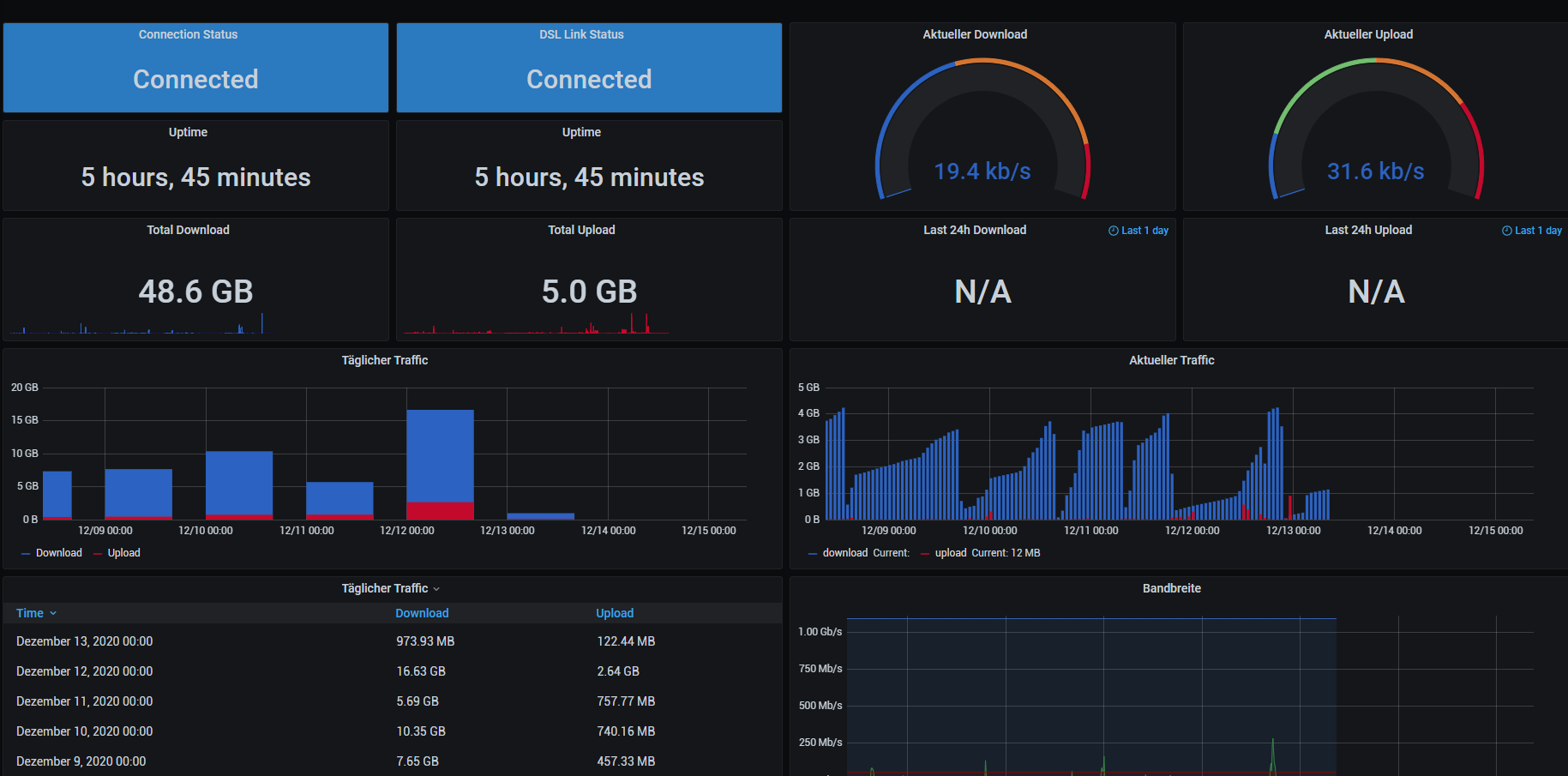Click the 122.44 MB upload cell
This screenshot has width=1568, height=776.
[x=626, y=641]
